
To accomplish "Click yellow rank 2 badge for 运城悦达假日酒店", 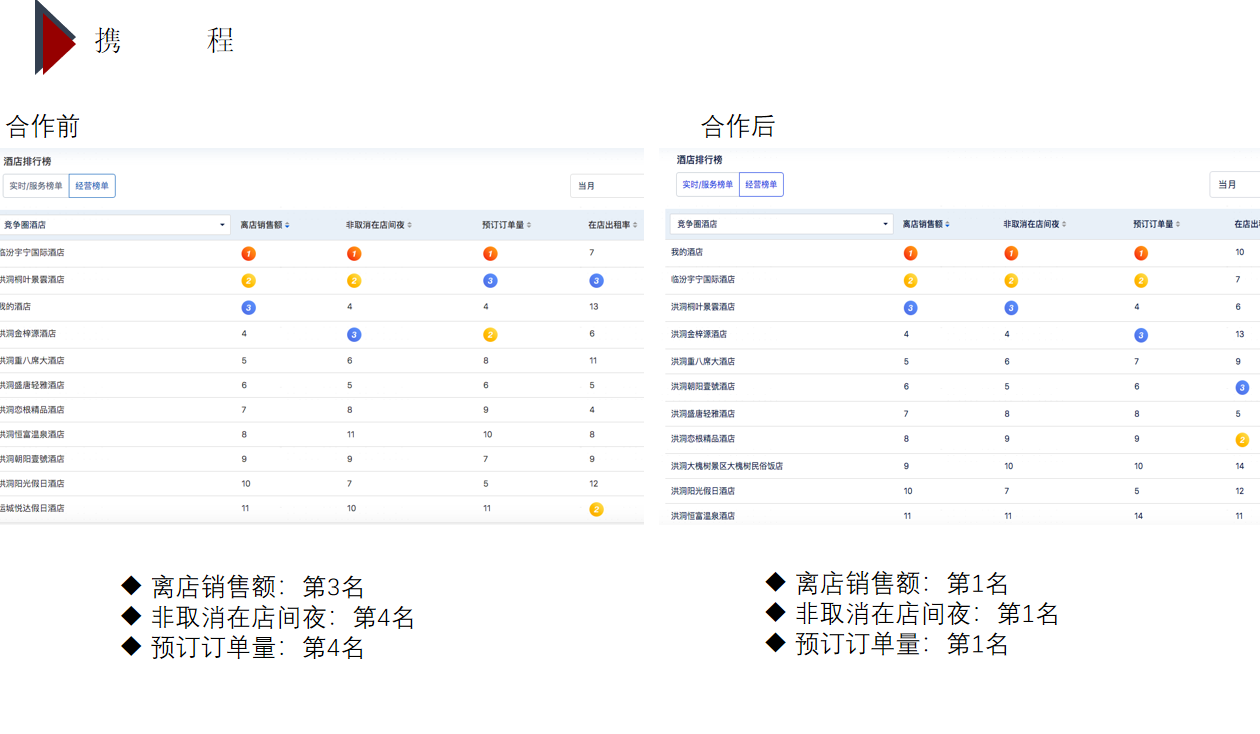I will (x=596, y=509).
